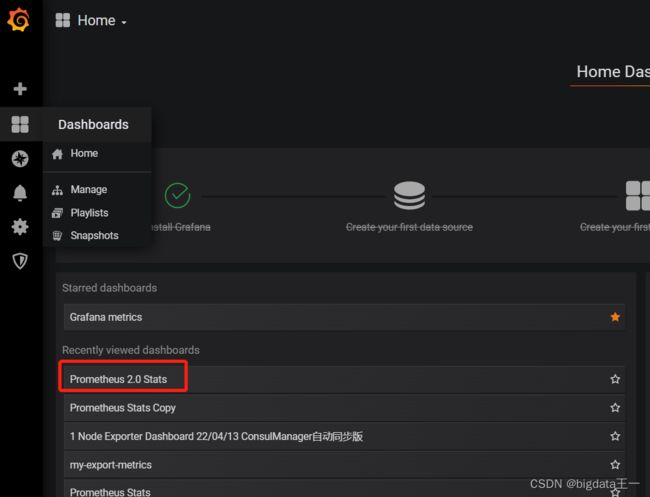
Task: Click the dashboard grid icon beside Home title
Action: coord(63,20)
